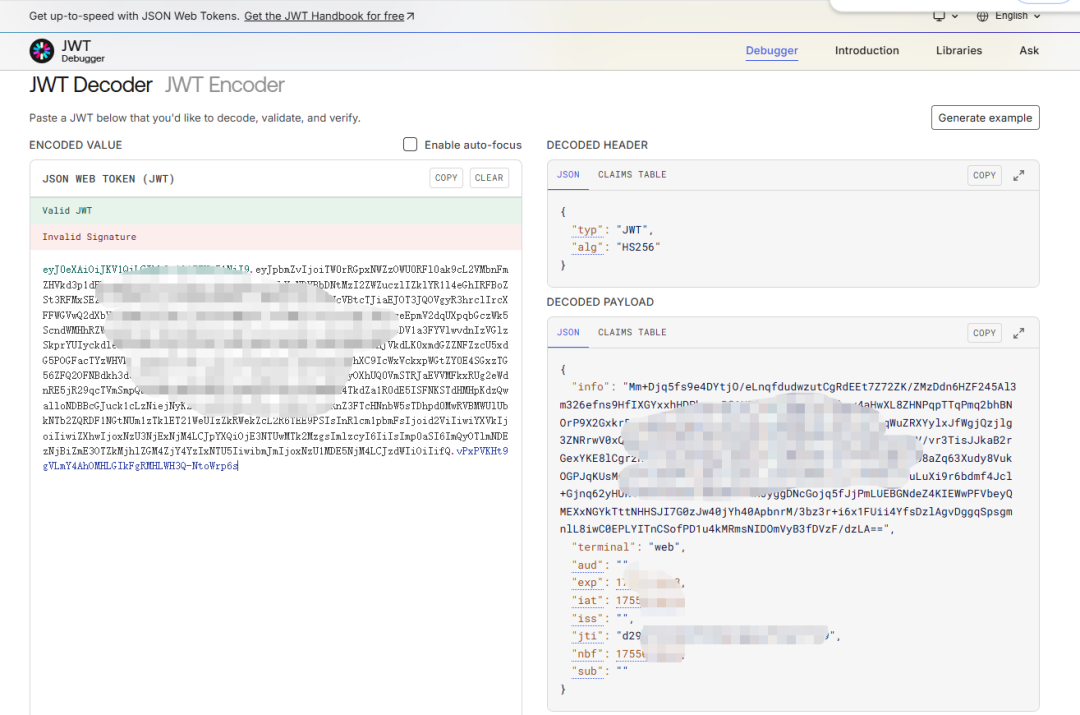Expand the decoded payload panel fullscreen icon
This screenshot has height=715, width=1080.
coord(1019,333)
